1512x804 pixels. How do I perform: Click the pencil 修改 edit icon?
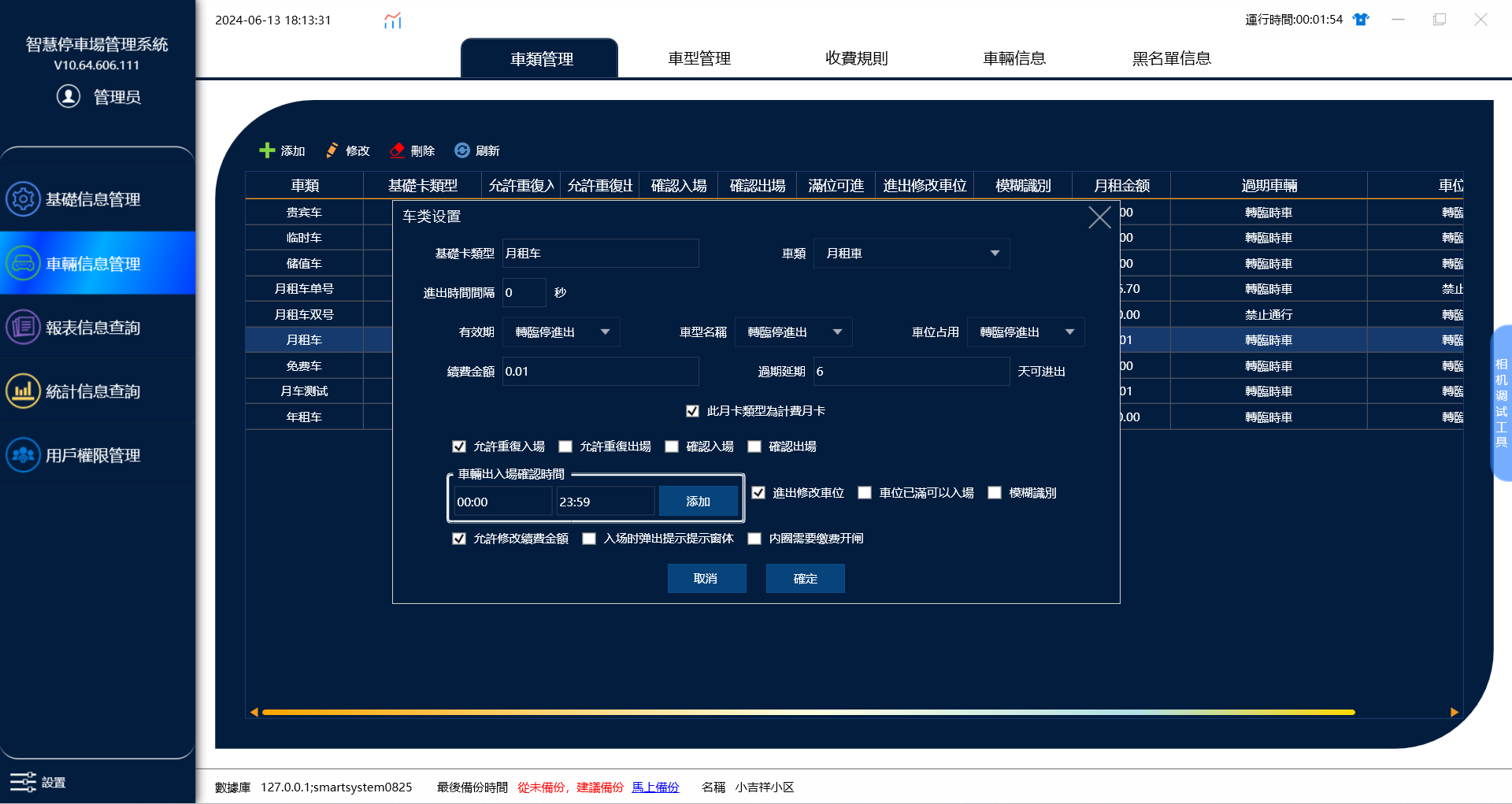pyautogui.click(x=332, y=150)
